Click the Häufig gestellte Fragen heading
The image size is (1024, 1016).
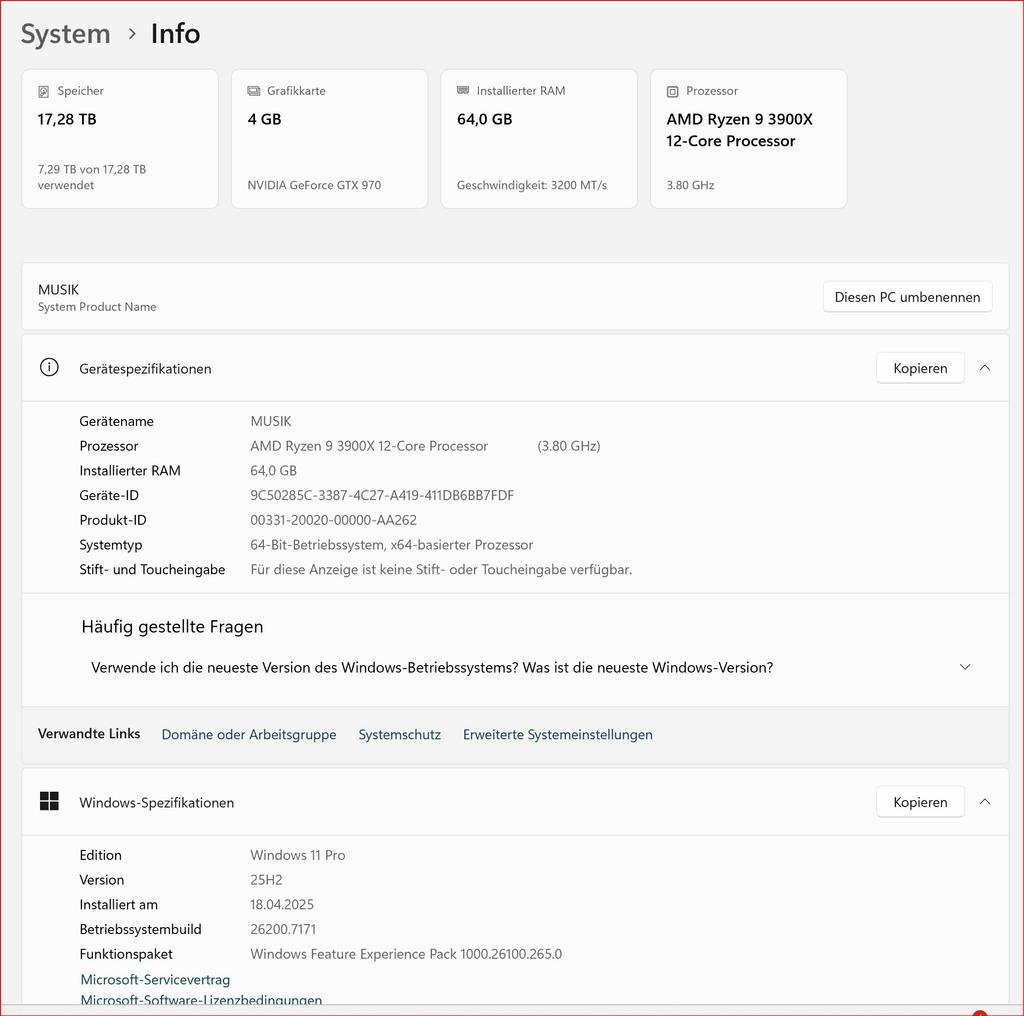point(172,626)
